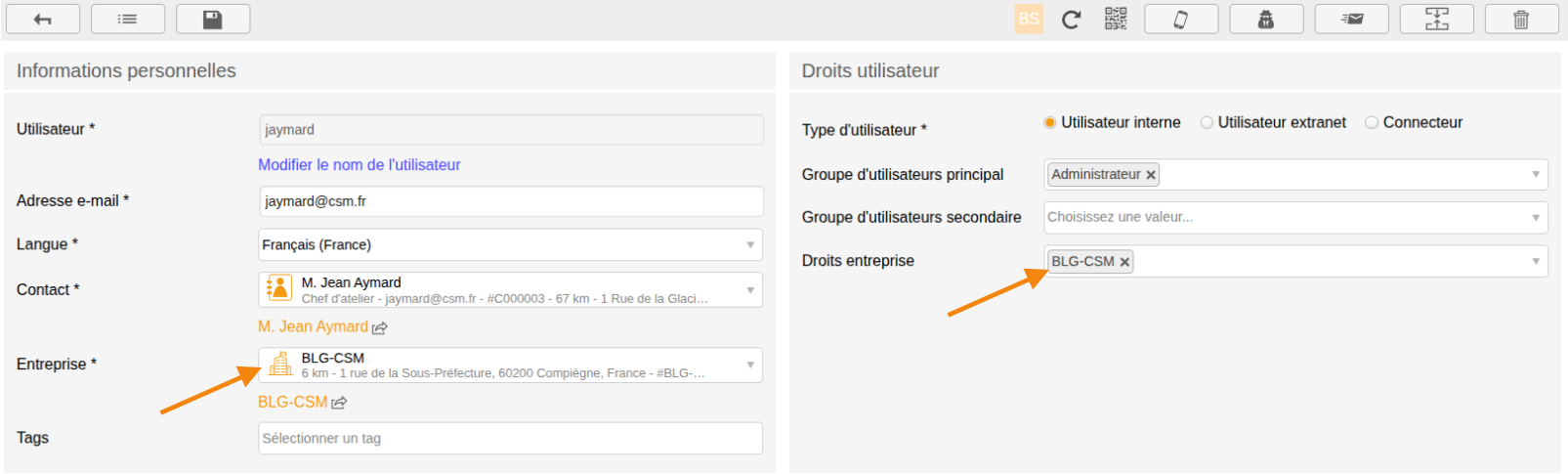Select Connecteur radio option
This screenshot has height=474, width=1568.
tap(1372, 122)
